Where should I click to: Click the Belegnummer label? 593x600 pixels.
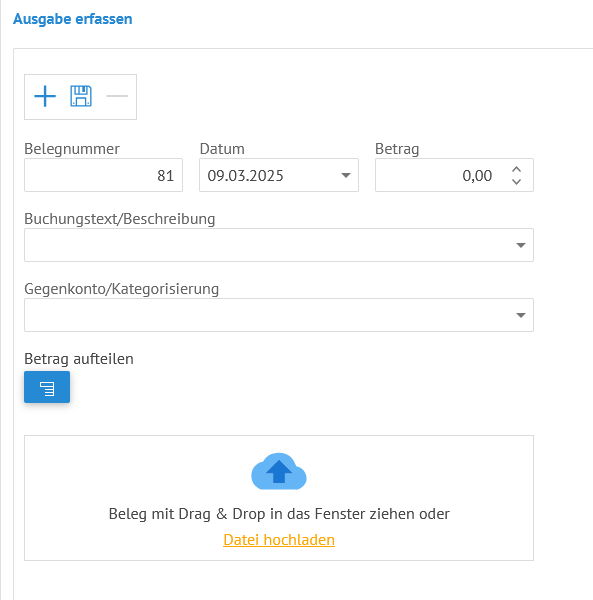[72, 149]
